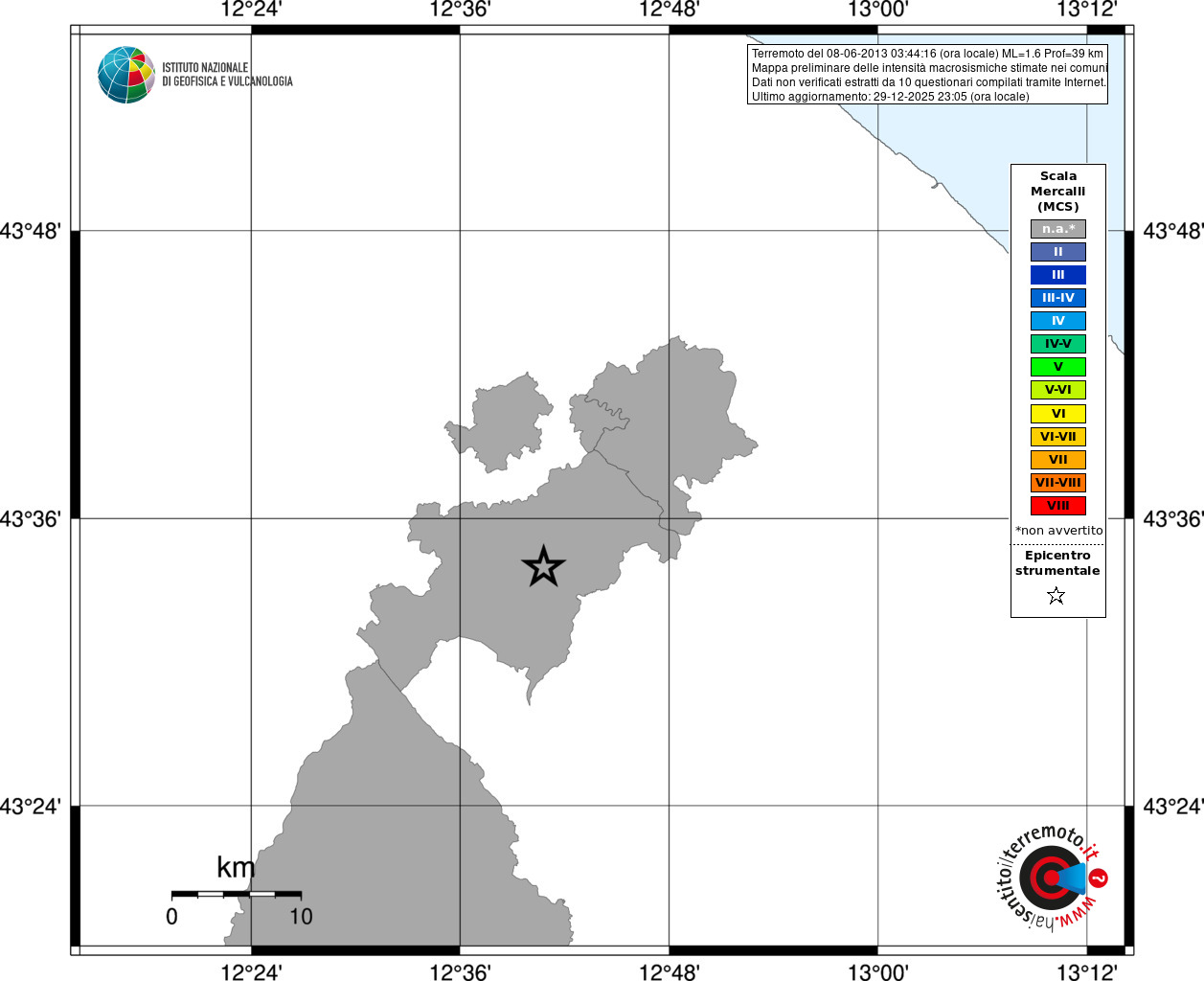
Task: Click the km scale bar
Action: click(237, 894)
